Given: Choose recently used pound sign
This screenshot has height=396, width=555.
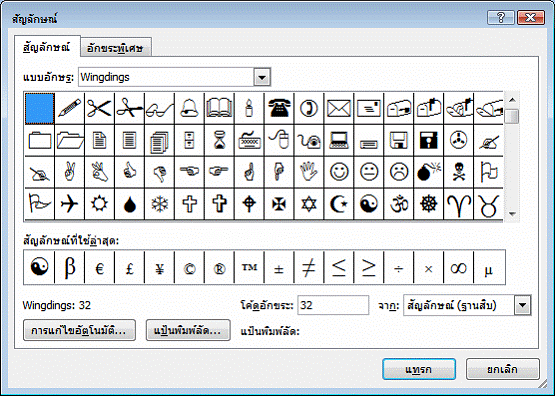Looking at the screenshot, I should point(129,267).
